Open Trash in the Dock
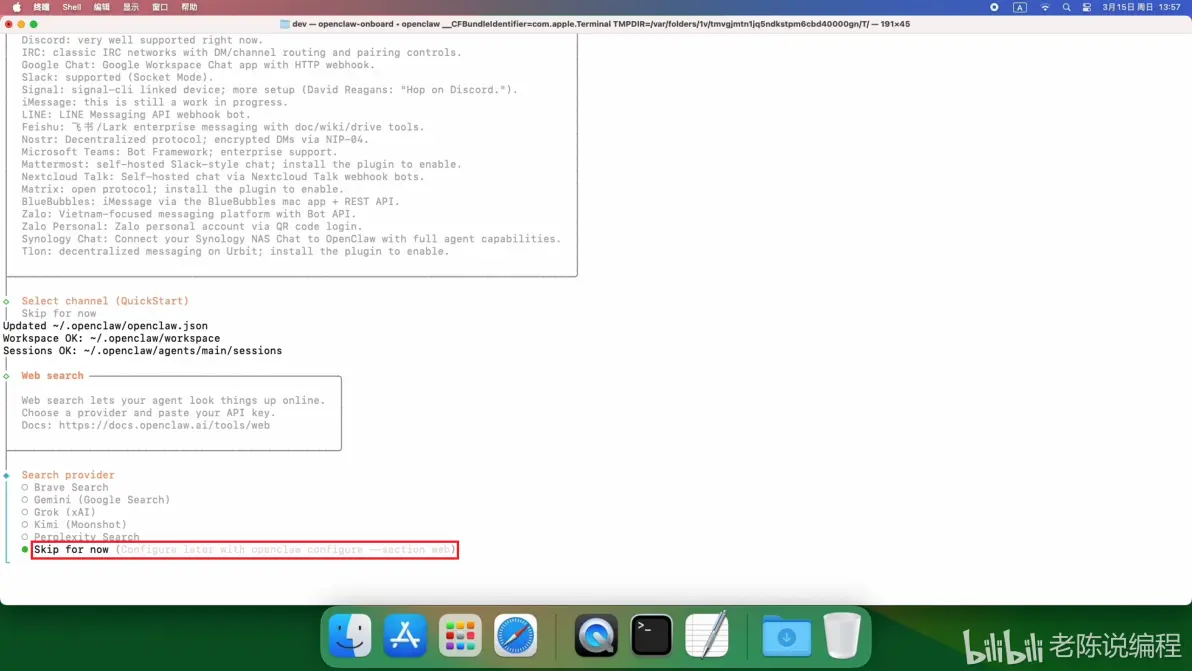This screenshot has width=1192, height=671. tap(842, 635)
